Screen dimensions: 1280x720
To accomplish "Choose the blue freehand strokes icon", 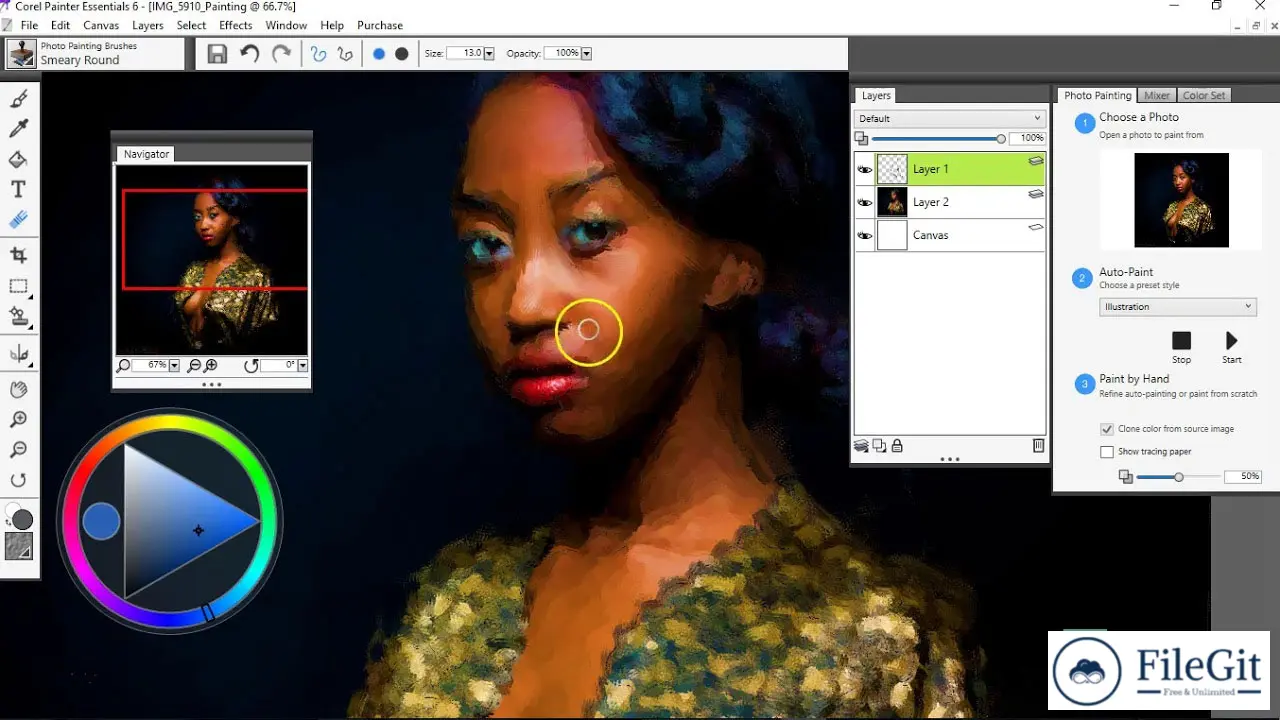I will pos(318,54).
